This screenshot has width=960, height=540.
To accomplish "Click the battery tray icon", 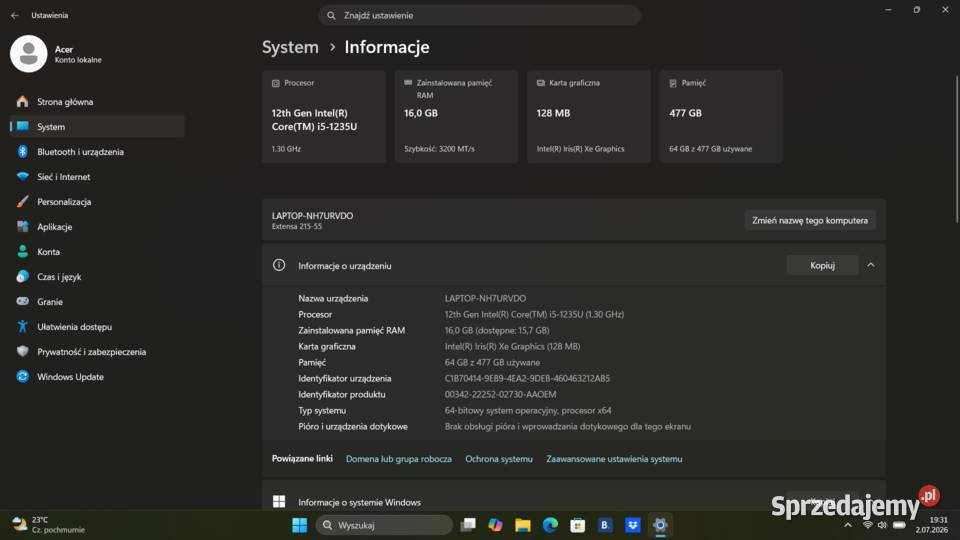I will 899,525.
